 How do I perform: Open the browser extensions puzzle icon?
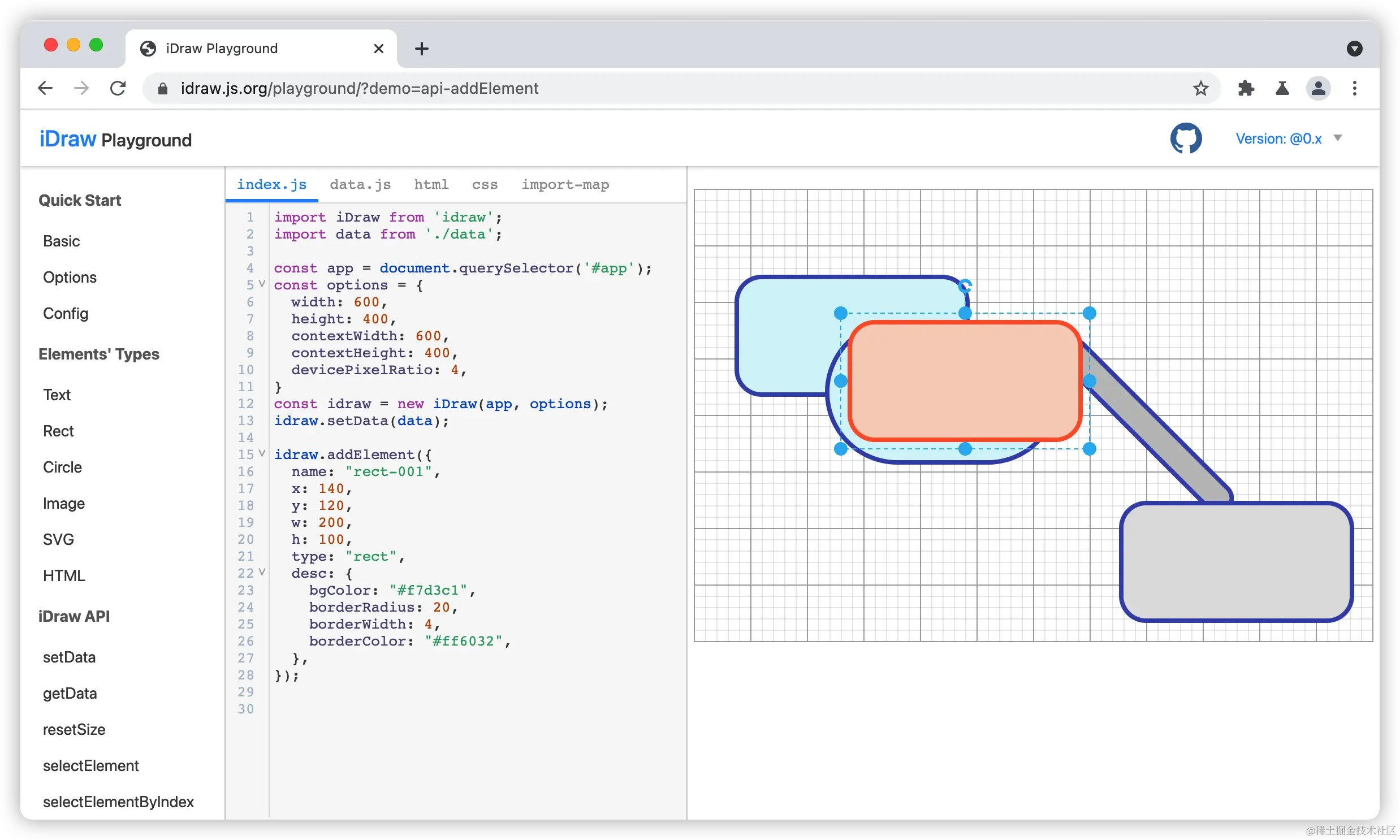(1246, 88)
